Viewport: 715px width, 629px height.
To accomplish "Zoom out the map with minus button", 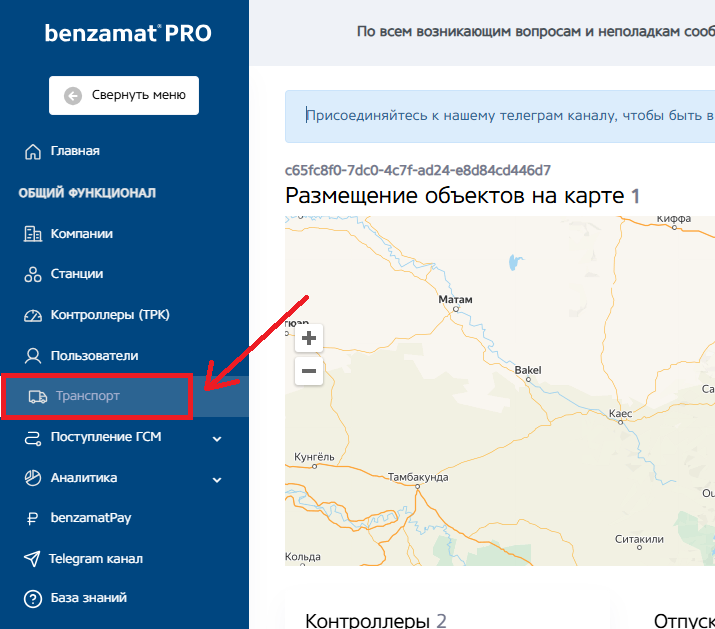I will coord(309,371).
